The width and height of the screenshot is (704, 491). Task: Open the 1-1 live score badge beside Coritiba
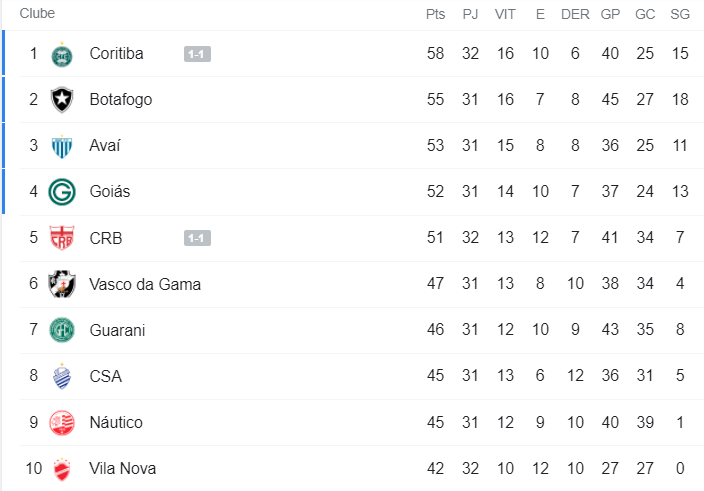coord(197,54)
